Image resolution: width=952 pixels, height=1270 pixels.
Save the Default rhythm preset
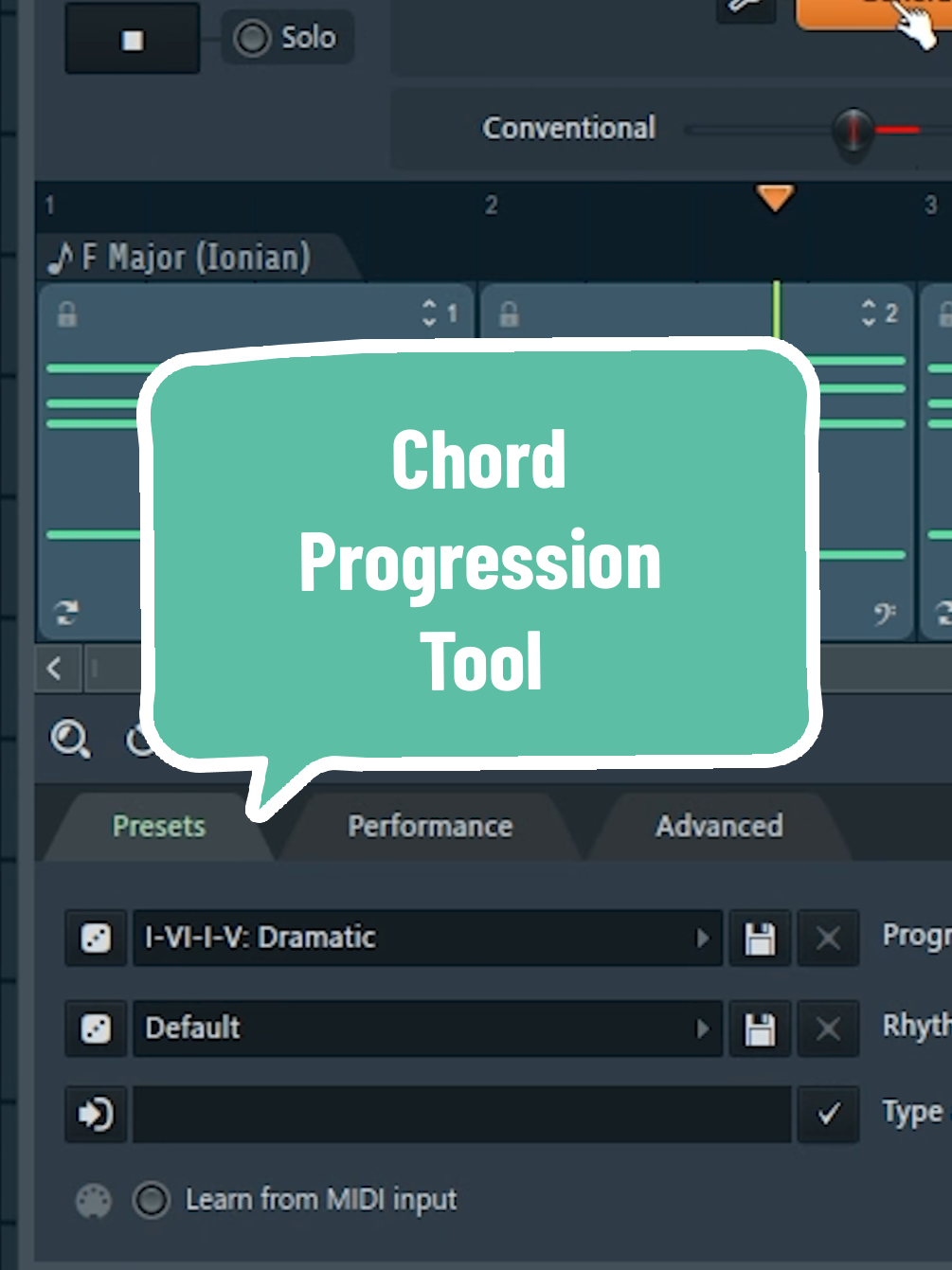[759, 1029]
